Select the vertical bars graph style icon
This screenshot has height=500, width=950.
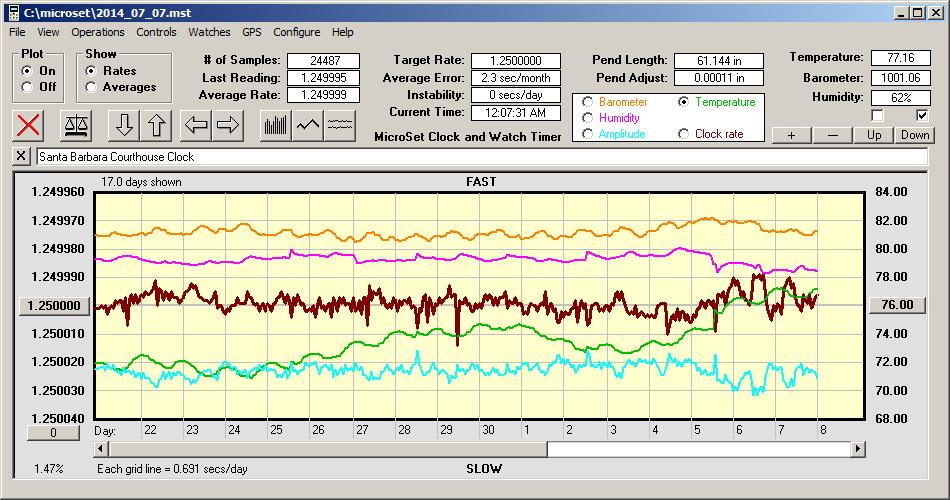[276, 125]
